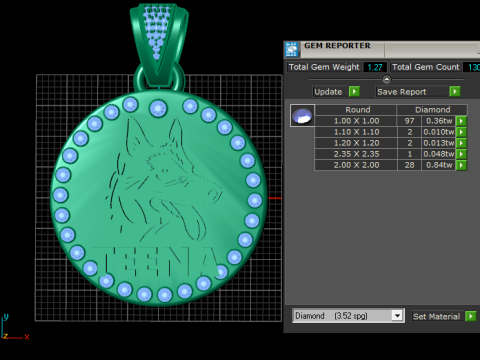Click the Total Gem Weight label
This screenshot has width=480, height=360.
point(324,67)
